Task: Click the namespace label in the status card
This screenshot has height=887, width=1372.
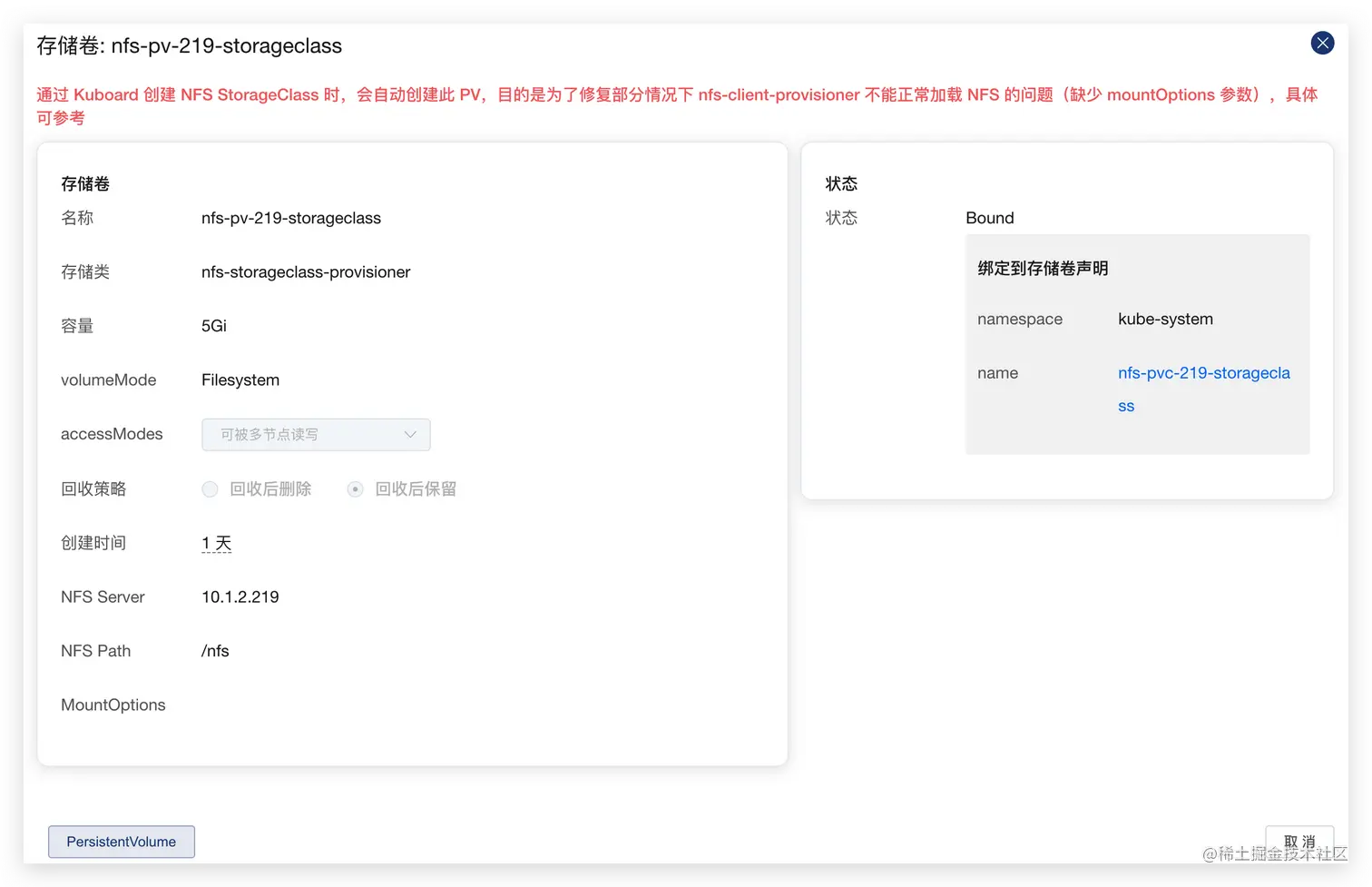Action: [1020, 319]
